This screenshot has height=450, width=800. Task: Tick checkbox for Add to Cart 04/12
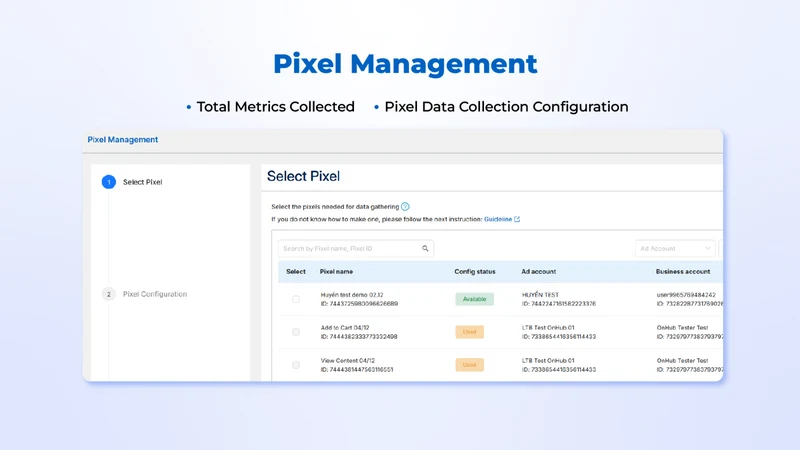click(x=296, y=332)
